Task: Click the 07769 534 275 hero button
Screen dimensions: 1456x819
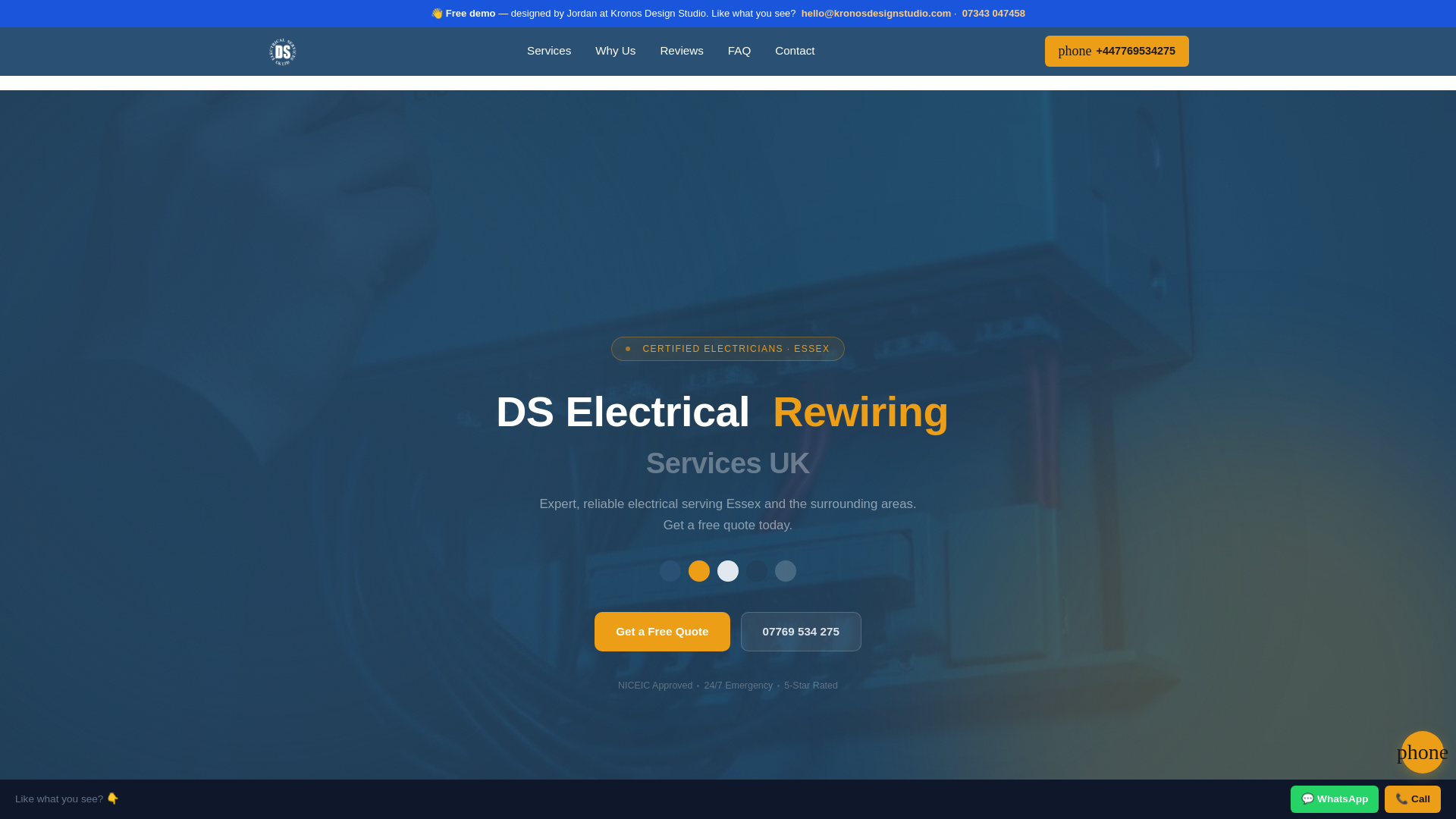Action: pos(801,632)
